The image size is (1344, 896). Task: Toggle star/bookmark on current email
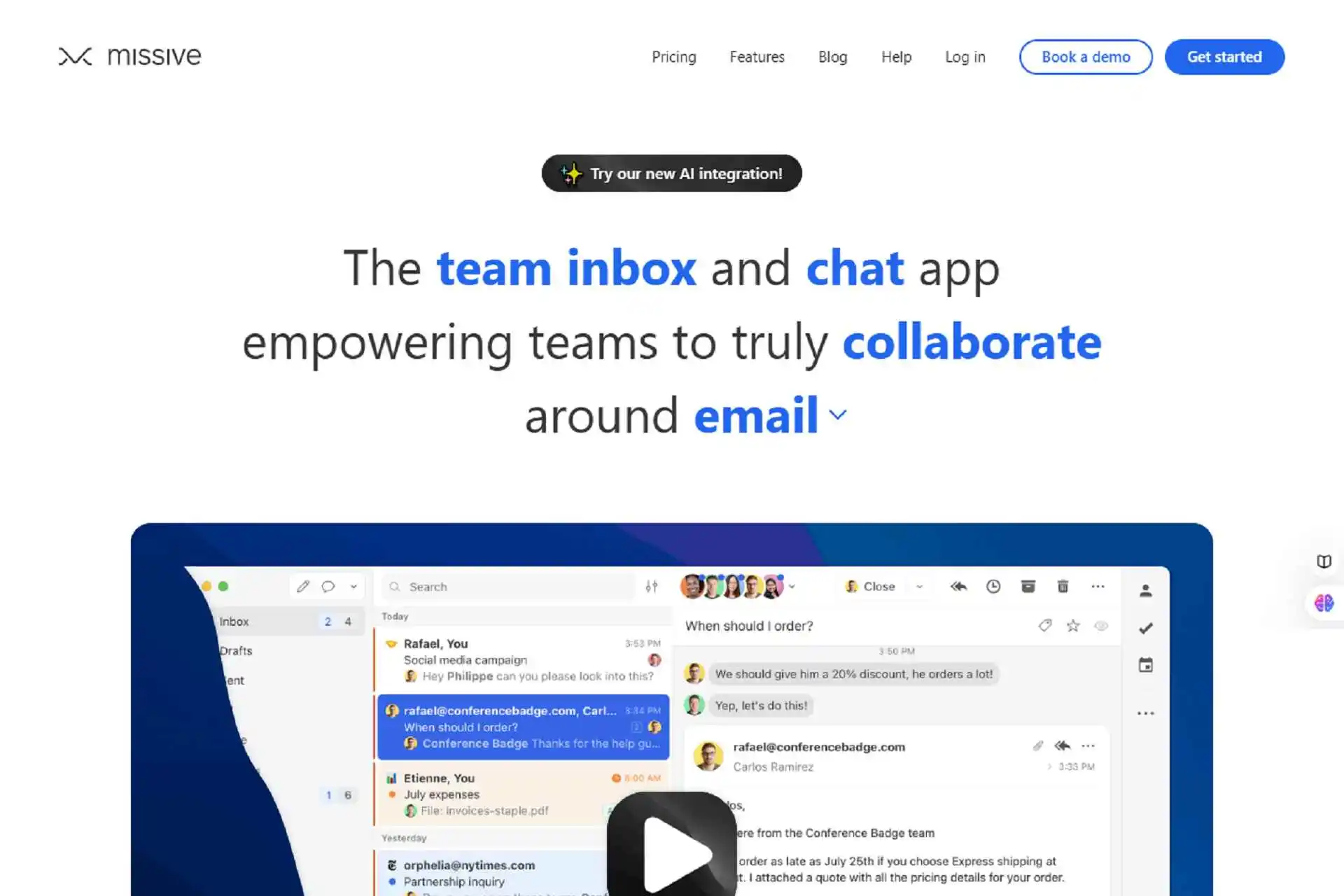tap(1073, 626)
